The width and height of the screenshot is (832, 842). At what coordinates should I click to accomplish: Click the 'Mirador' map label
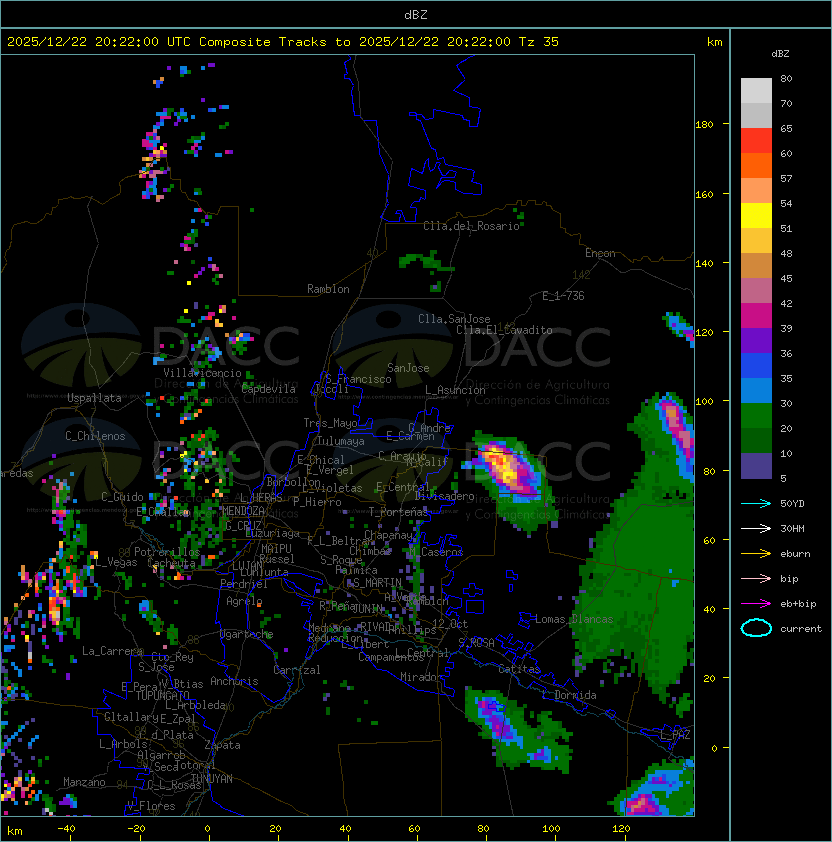422,677
